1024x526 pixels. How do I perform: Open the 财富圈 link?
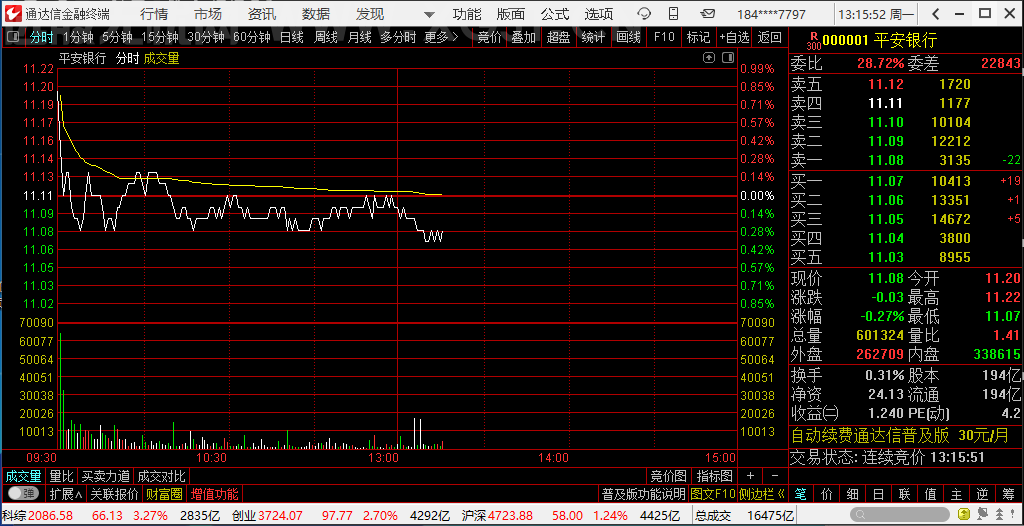tap(164, 494)
